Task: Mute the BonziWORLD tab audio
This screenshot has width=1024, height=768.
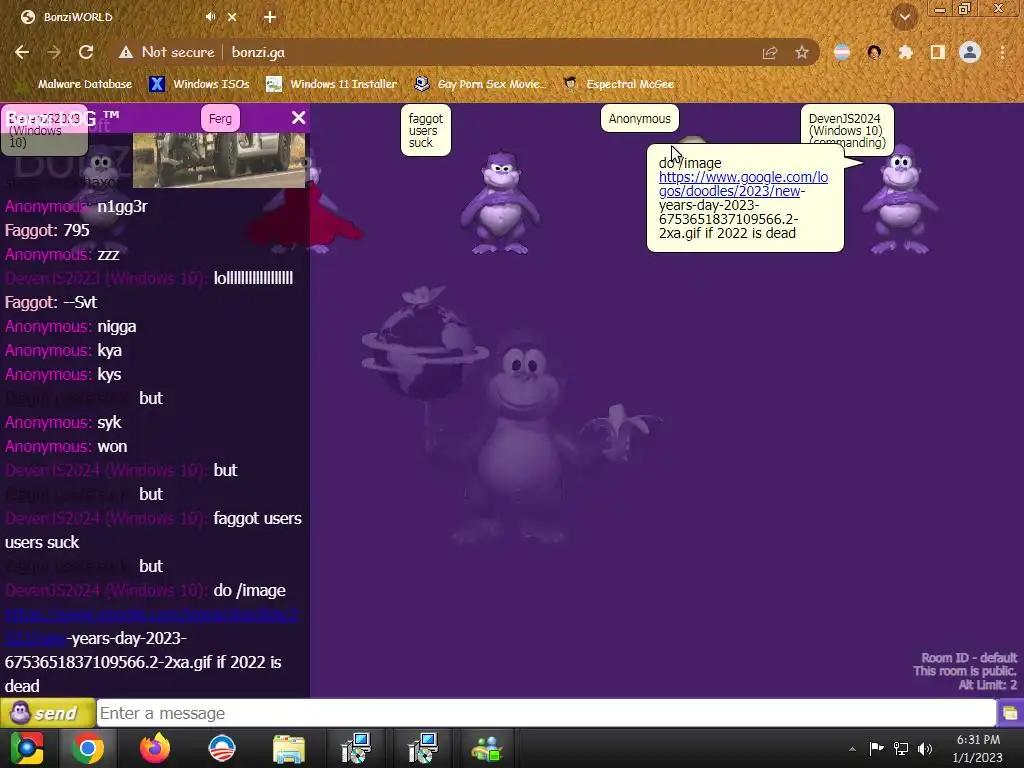Action: (x=210, y=17)
